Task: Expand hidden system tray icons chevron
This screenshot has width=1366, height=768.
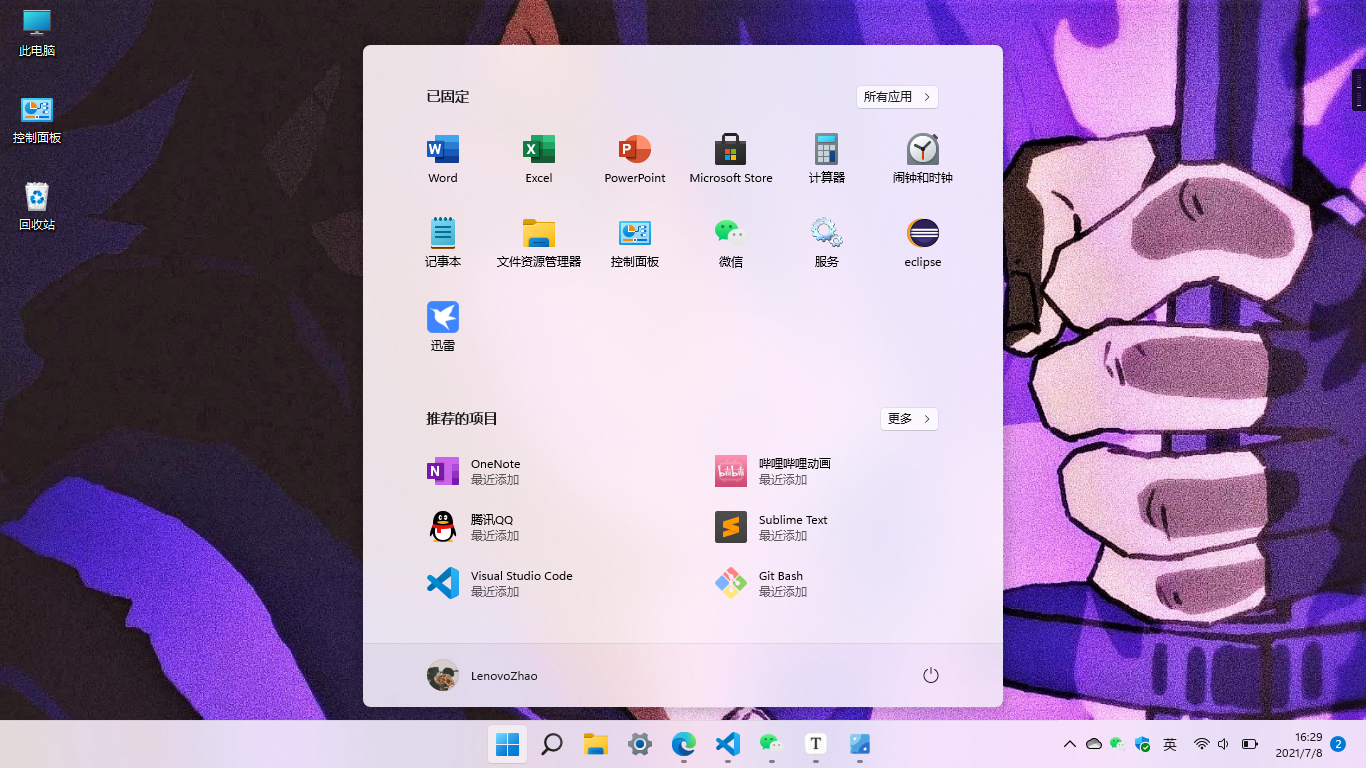Action: [x=1070, y=744]
